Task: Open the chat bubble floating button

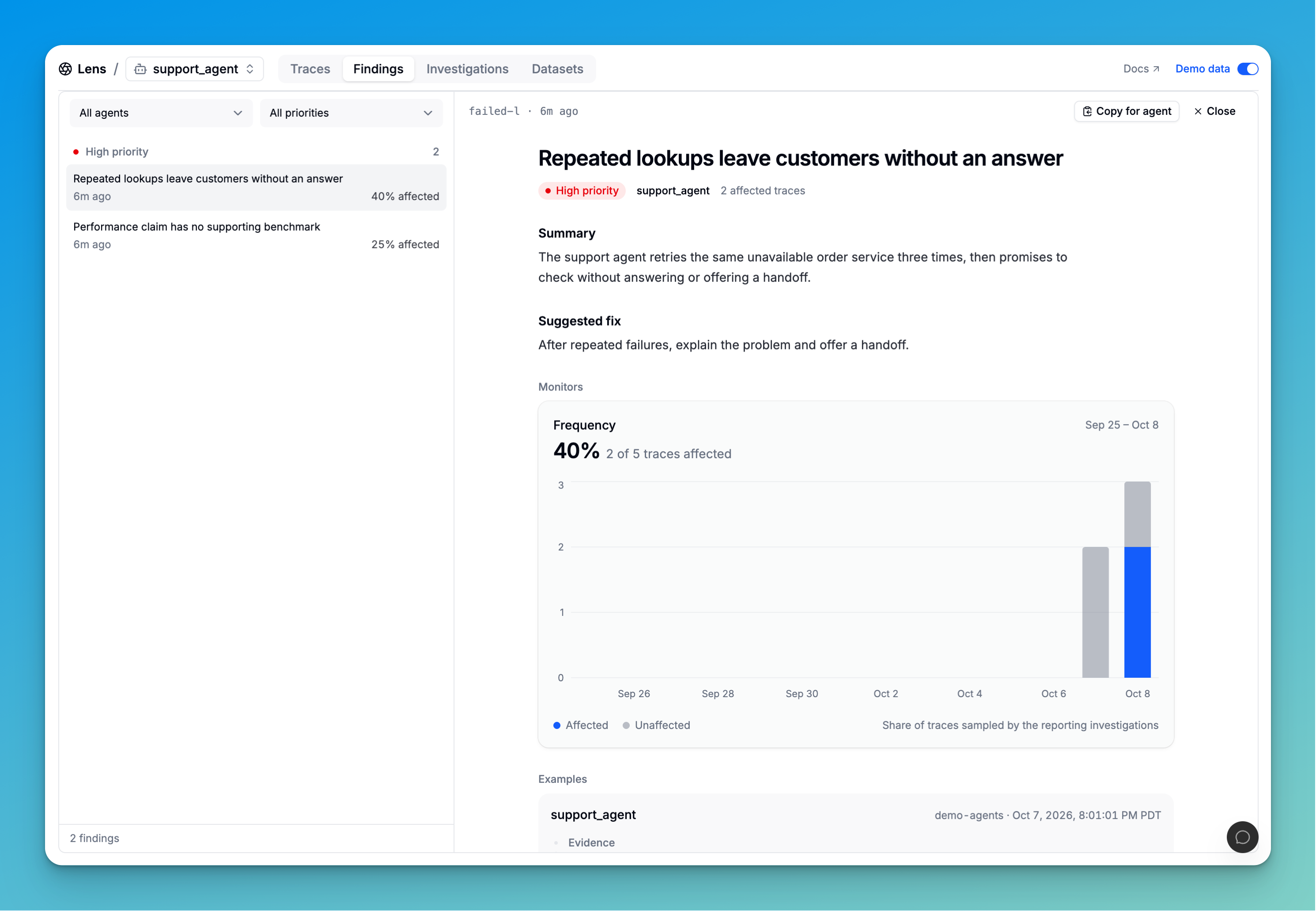Action: pos(1242,837)
